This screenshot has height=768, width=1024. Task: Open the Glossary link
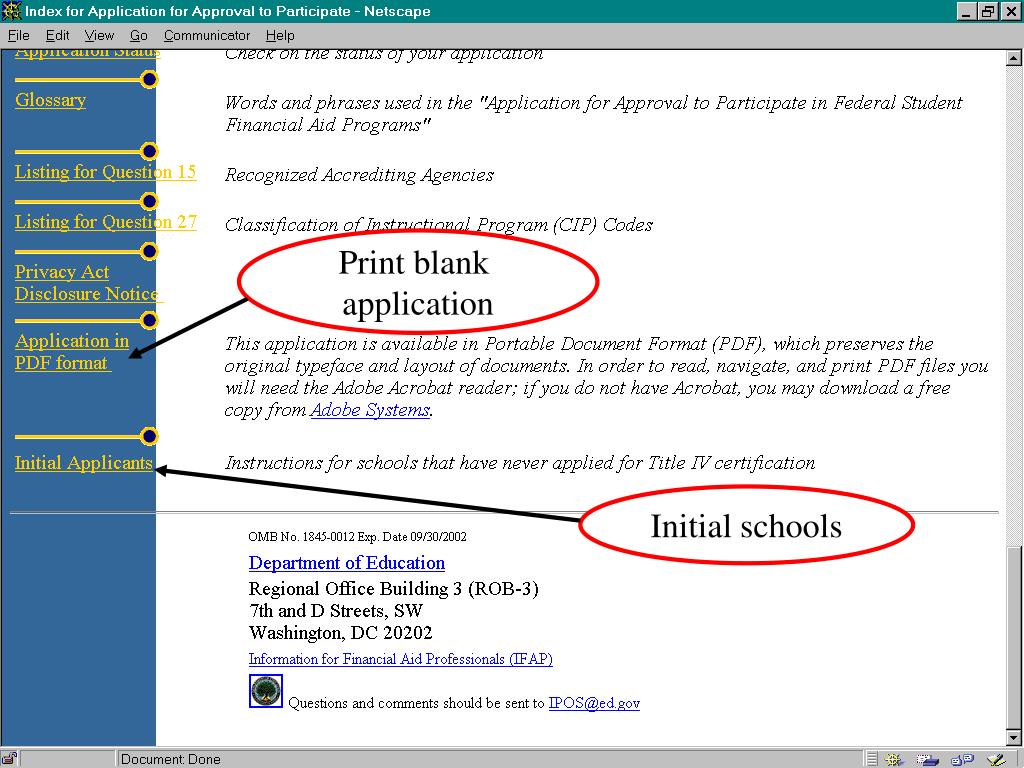[x=50, y=100]
